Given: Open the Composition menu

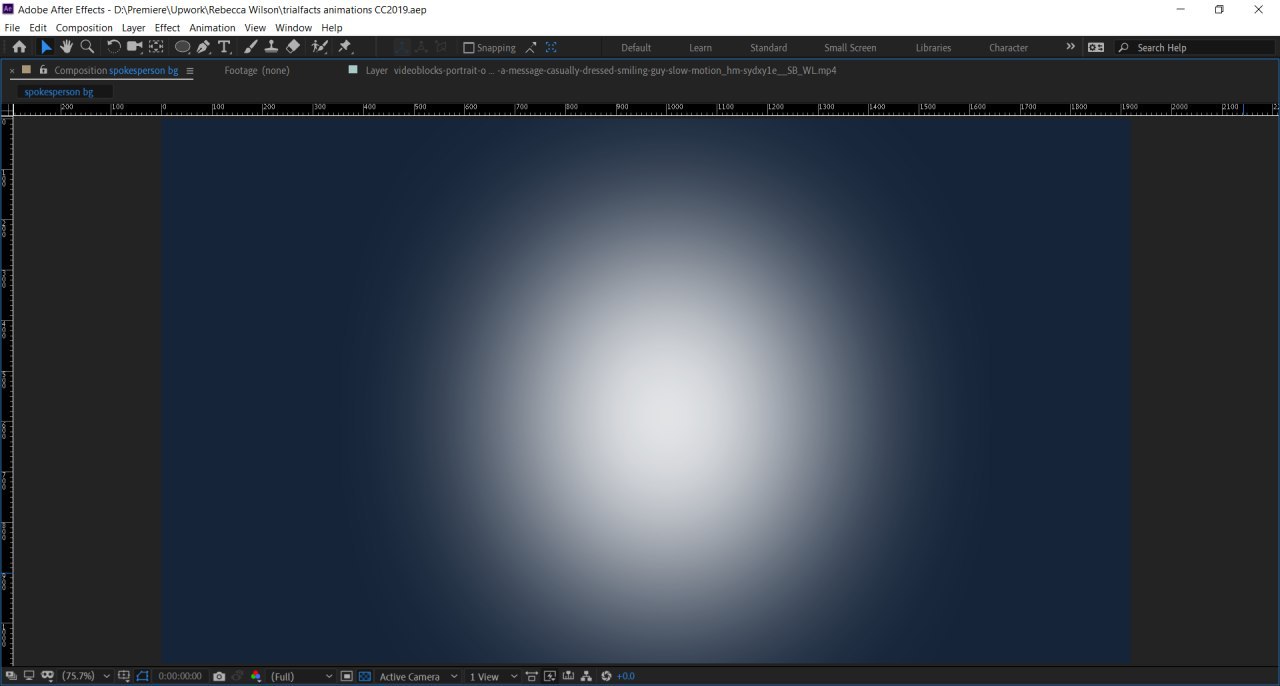Looking at the screenshot, I should pyautogui.click(x=84, y=28).
